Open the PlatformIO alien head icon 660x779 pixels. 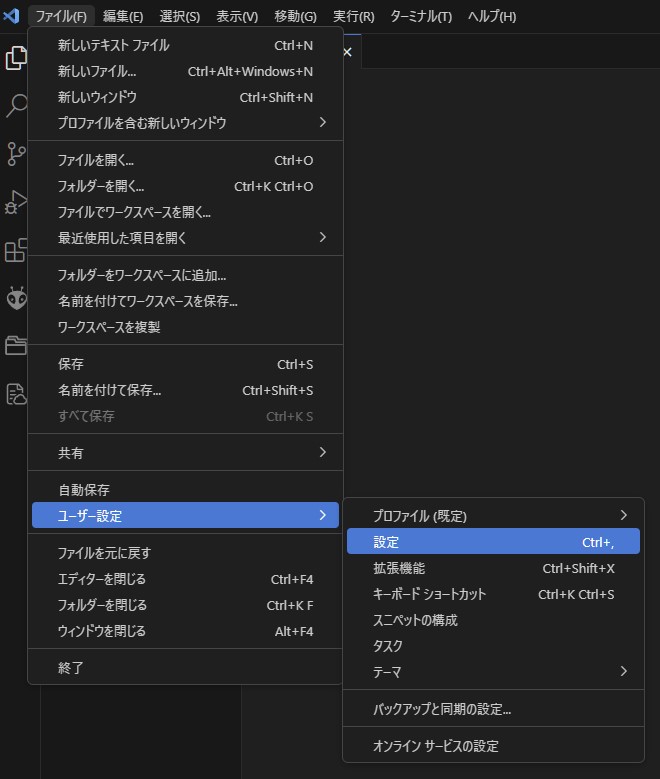tap(16, 298)
